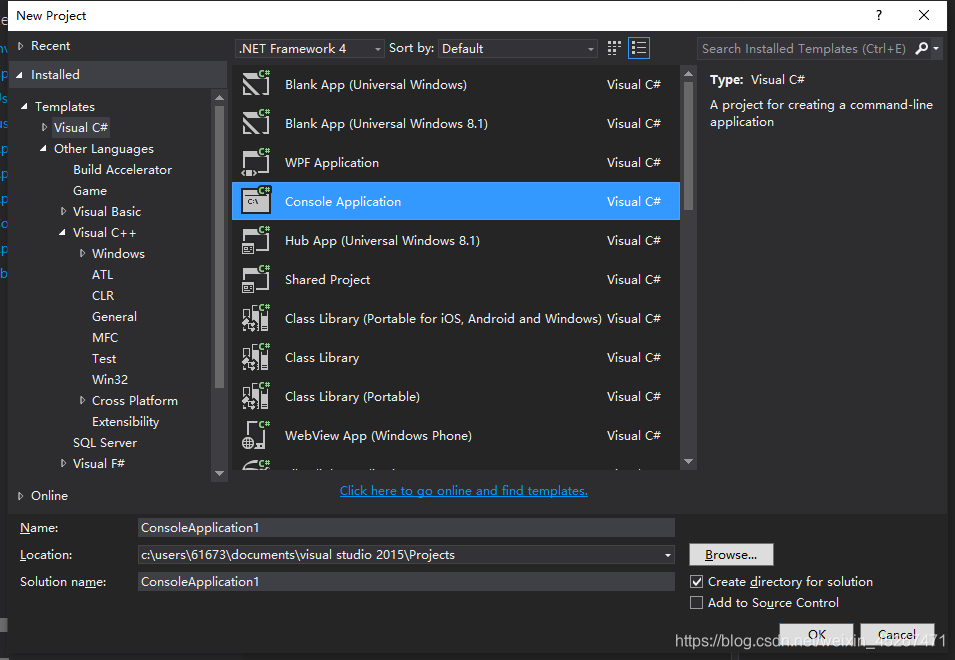This screenshot has height=660, width=955.
Task: Collapse the Installed section
Action: [19, 75]
